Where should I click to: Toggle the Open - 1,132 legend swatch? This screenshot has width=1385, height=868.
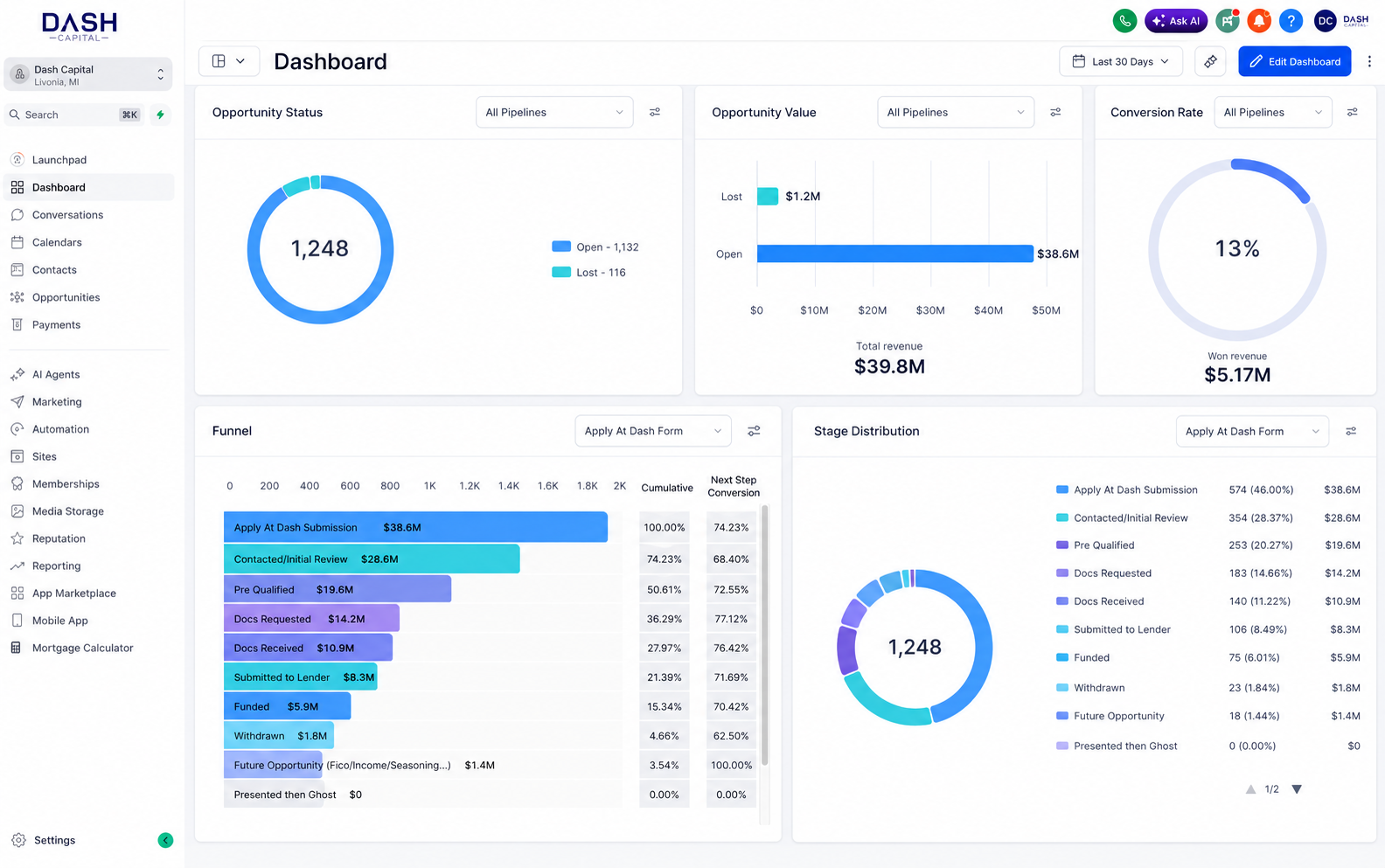[561, 247]
